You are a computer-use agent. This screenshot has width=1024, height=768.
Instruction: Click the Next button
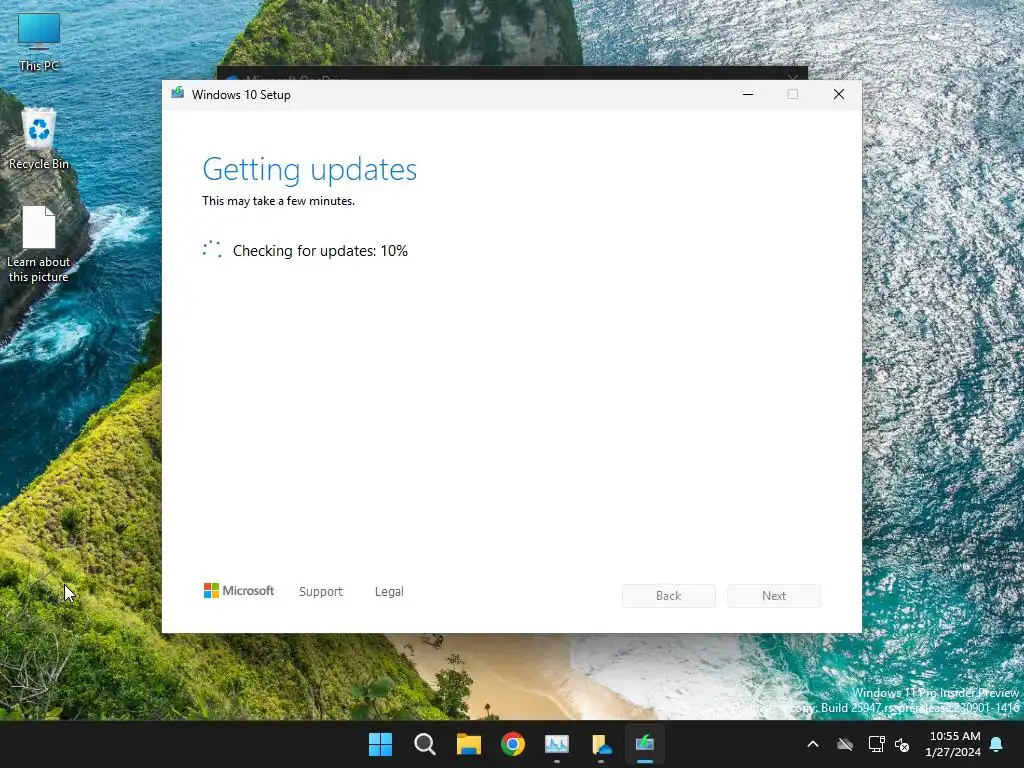774,596
